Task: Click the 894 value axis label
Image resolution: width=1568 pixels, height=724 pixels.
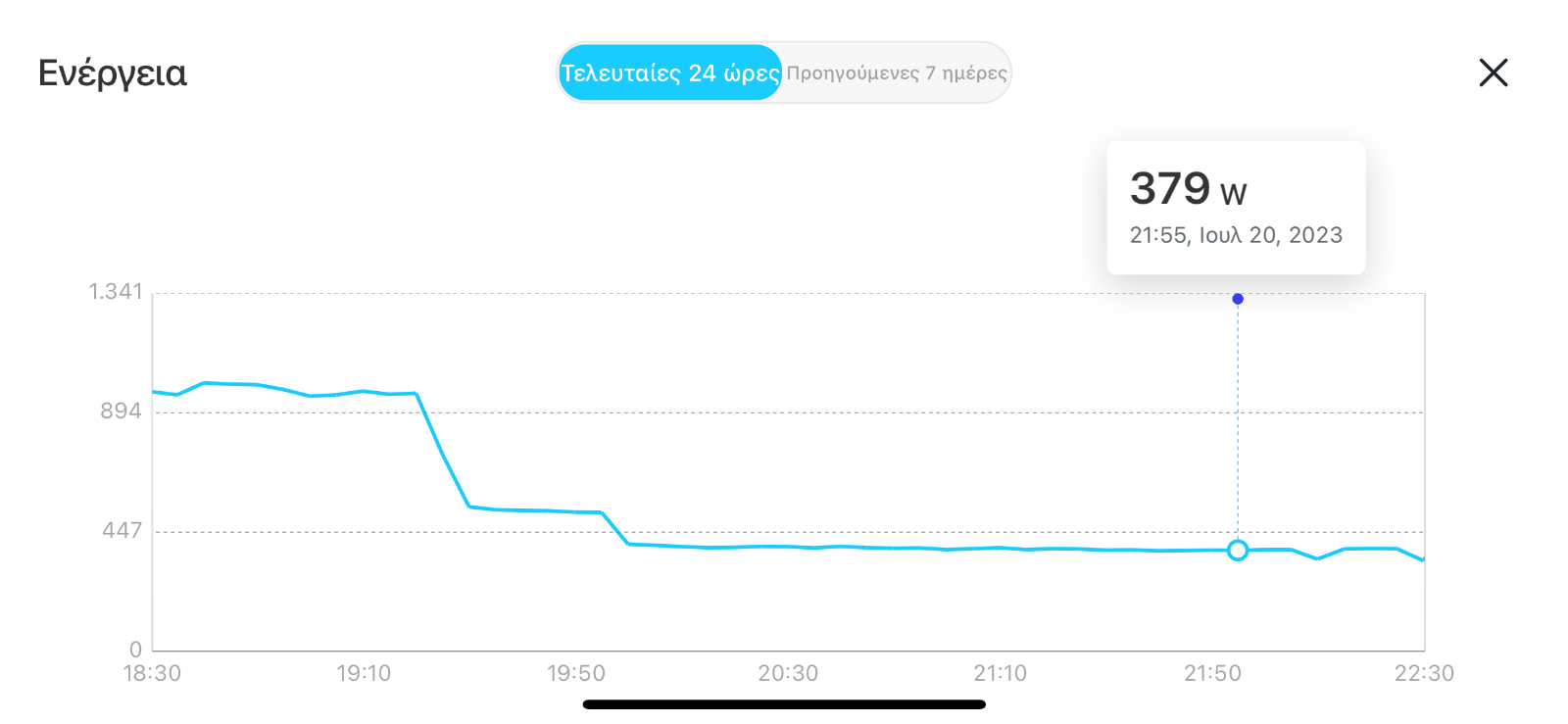Action: 122,411
